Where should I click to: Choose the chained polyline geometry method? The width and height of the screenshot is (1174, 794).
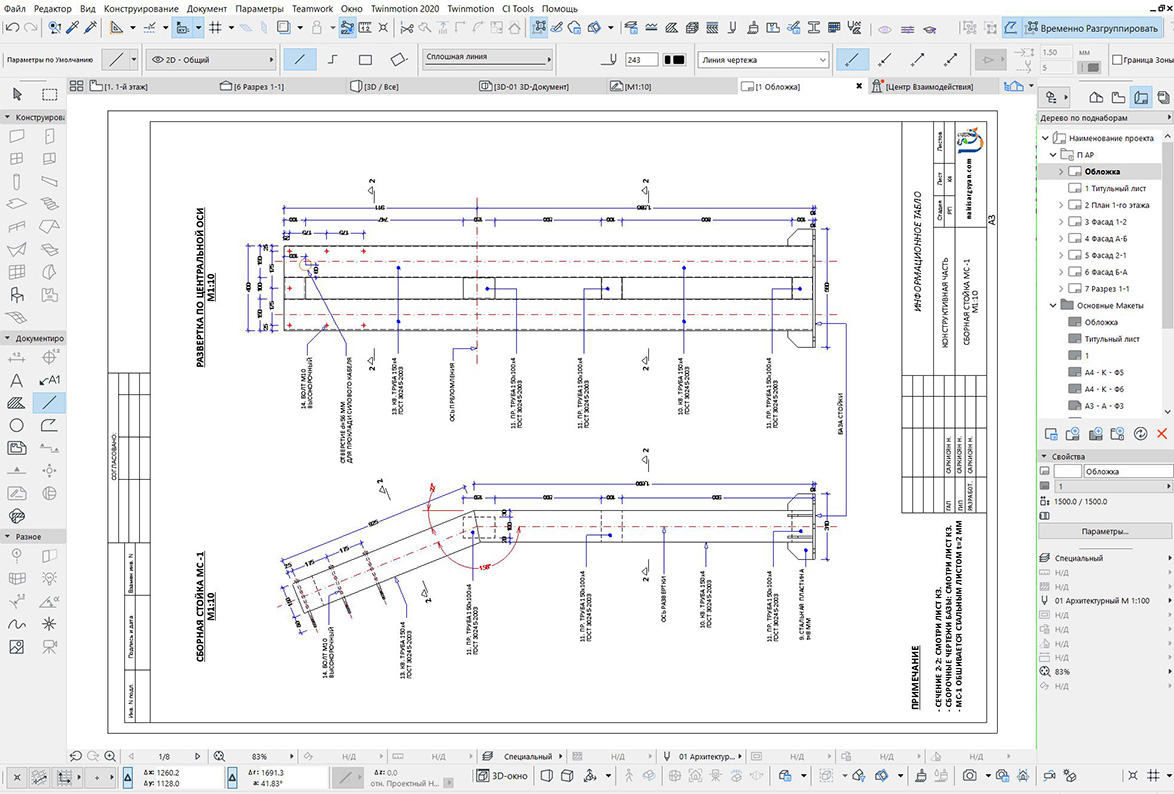point(332,59)
